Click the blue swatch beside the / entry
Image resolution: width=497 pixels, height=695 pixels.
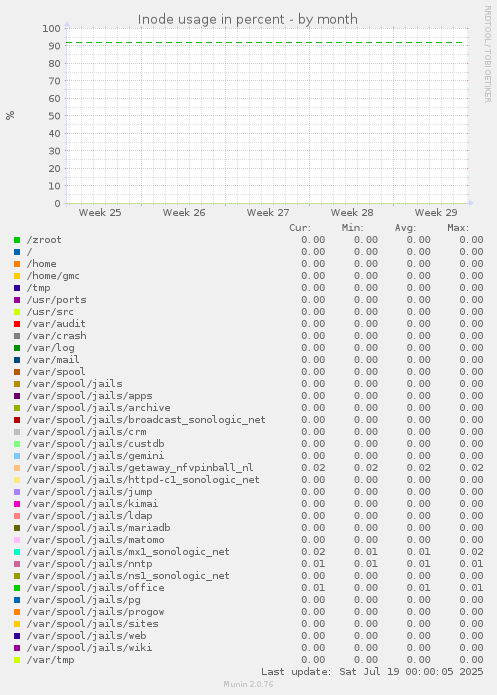pos(17,252)
